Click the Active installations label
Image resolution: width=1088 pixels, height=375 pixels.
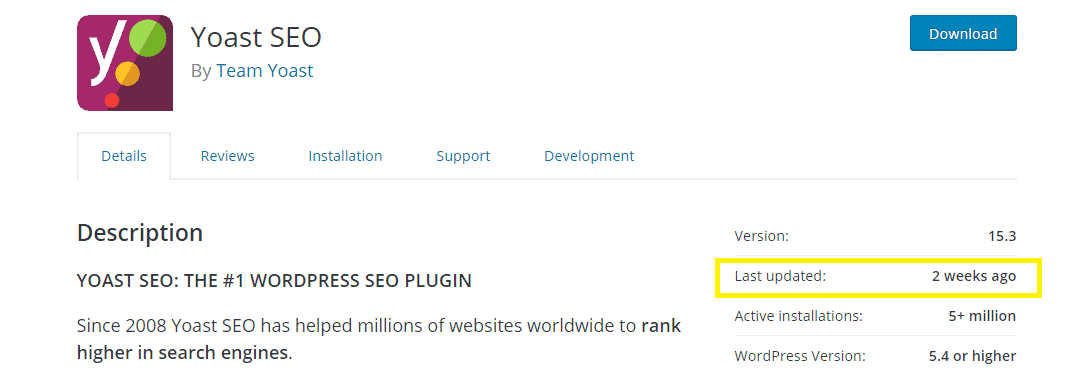pos(799,316)
